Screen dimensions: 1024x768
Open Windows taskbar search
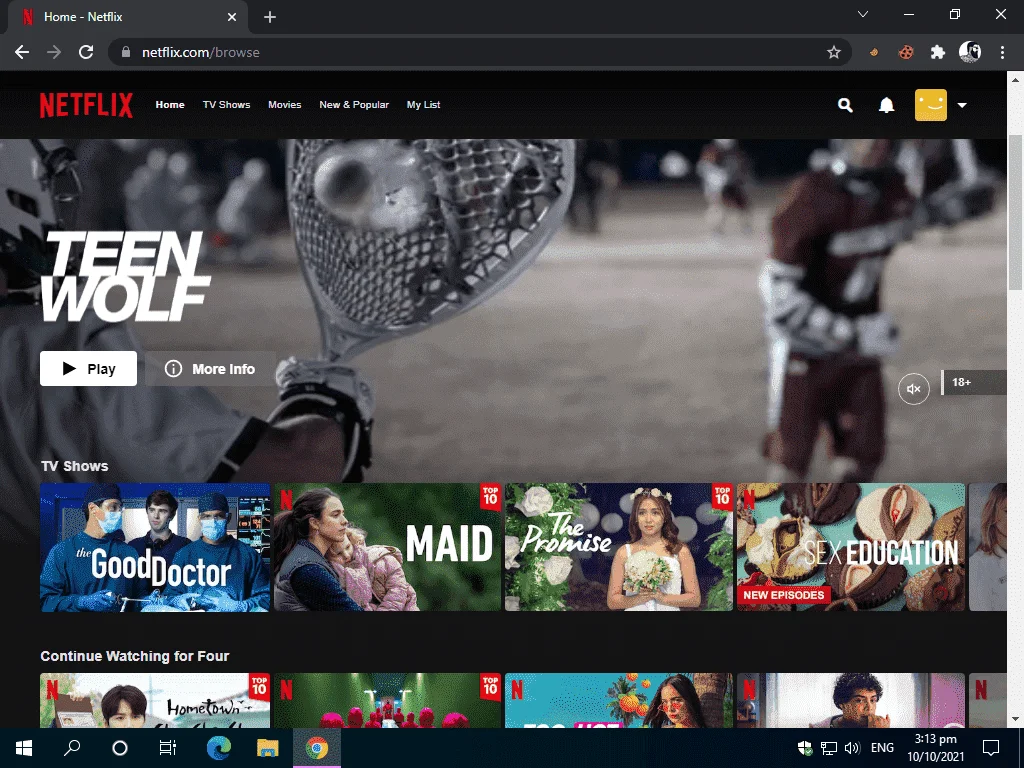click(72, 748)
